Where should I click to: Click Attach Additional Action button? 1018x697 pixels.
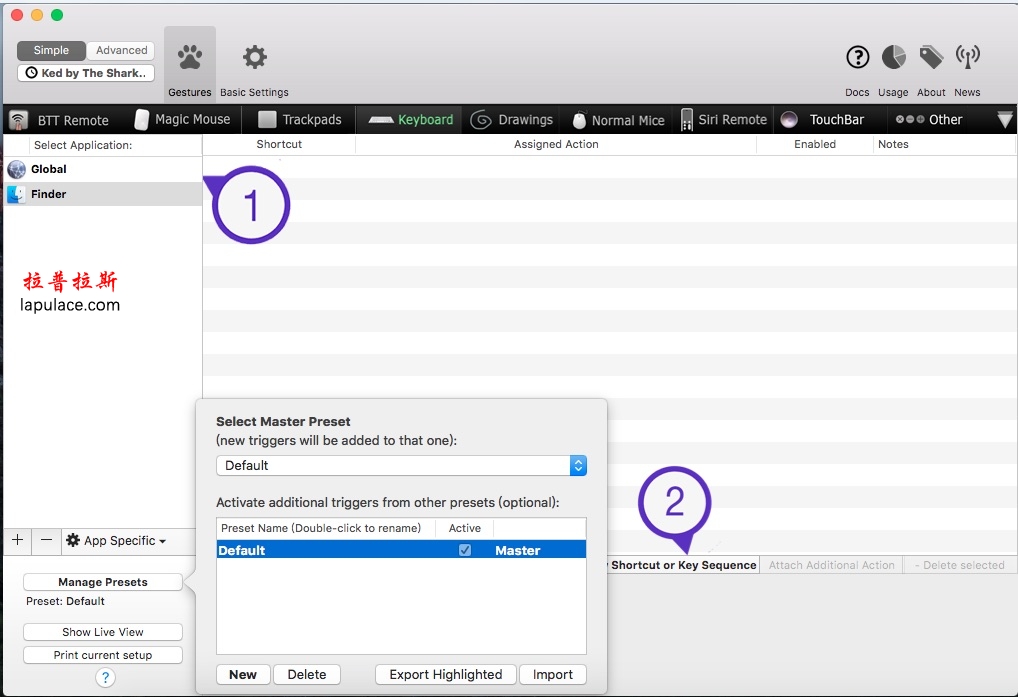coord(832,565)
